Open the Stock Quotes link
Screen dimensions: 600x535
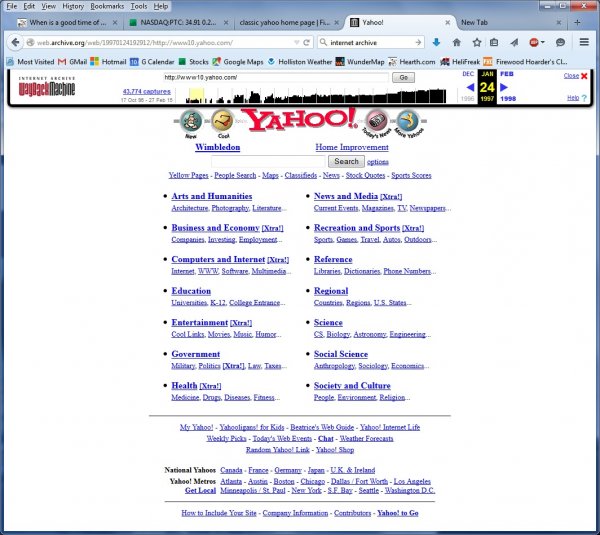click(x=365, y=175)
